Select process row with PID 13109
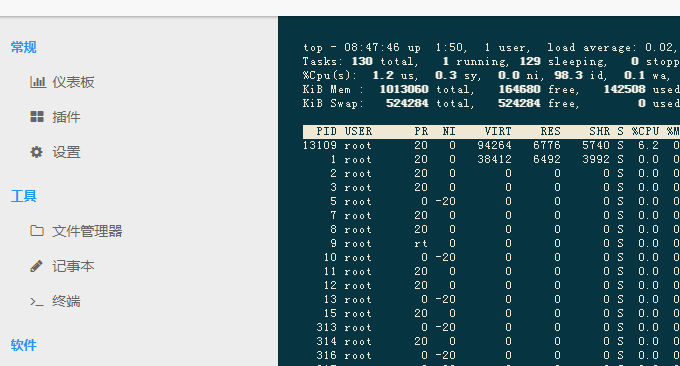 pos(491,145)
